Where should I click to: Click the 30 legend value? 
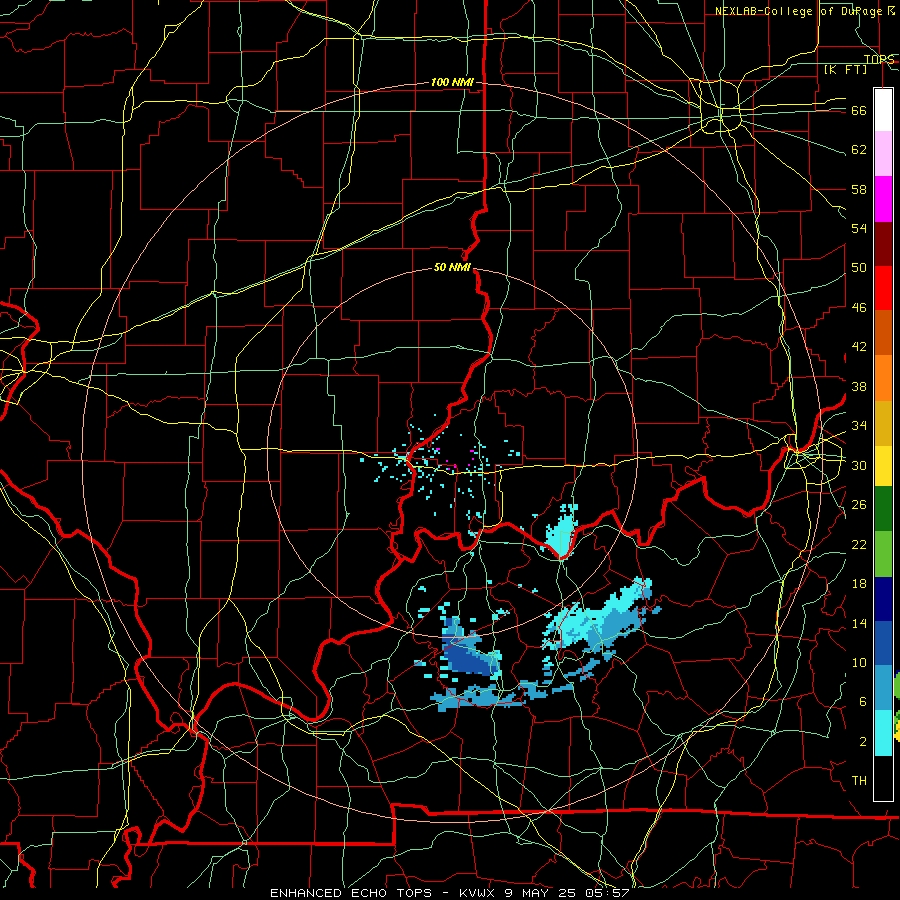point(859,465)
